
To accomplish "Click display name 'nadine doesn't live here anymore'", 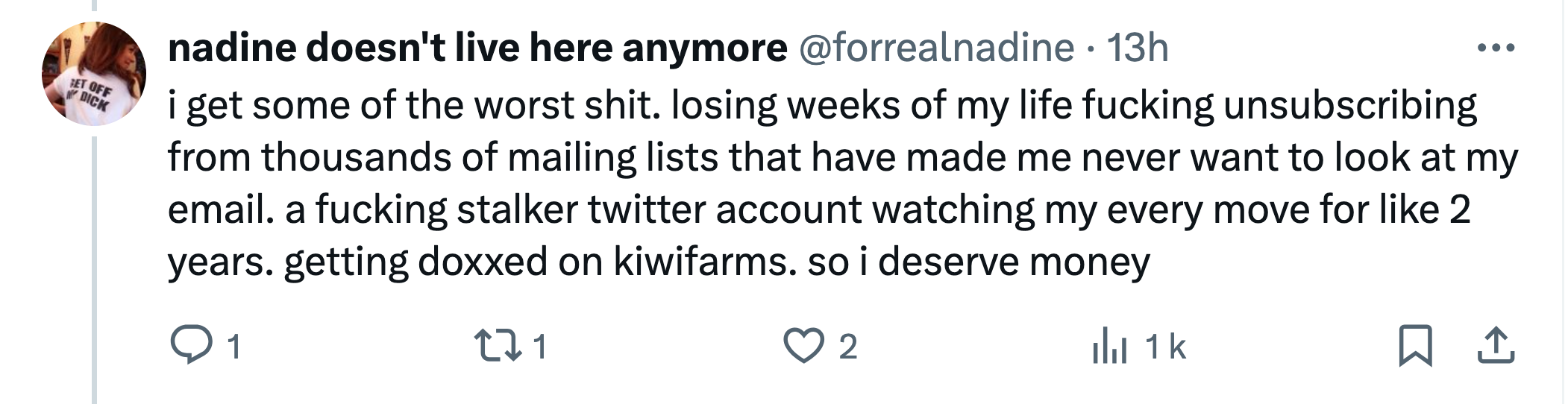I will coord(477,48).
